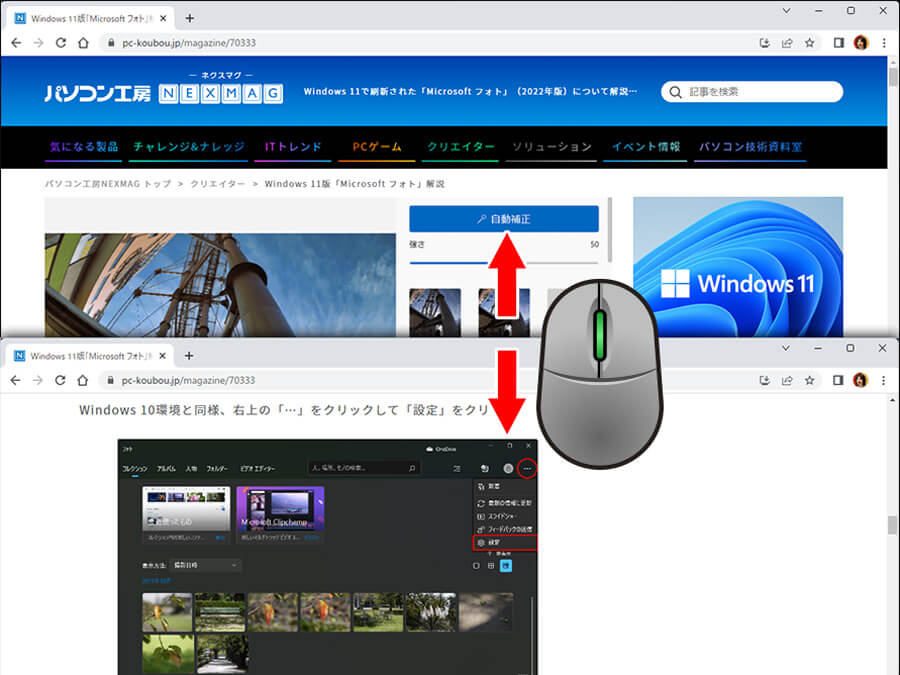Close the tab in upper browser window
This screenshot has width=900, height=675.
[x=163, y=18]
